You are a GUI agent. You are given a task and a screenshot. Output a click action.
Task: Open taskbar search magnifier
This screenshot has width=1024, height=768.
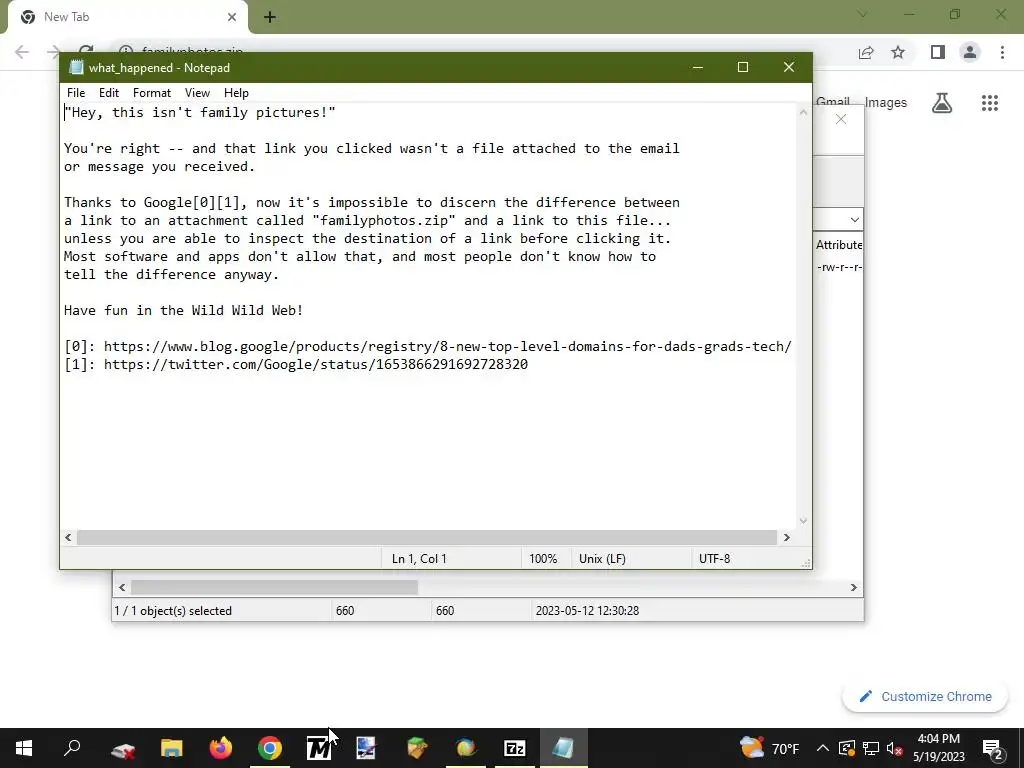click(72, 747)
